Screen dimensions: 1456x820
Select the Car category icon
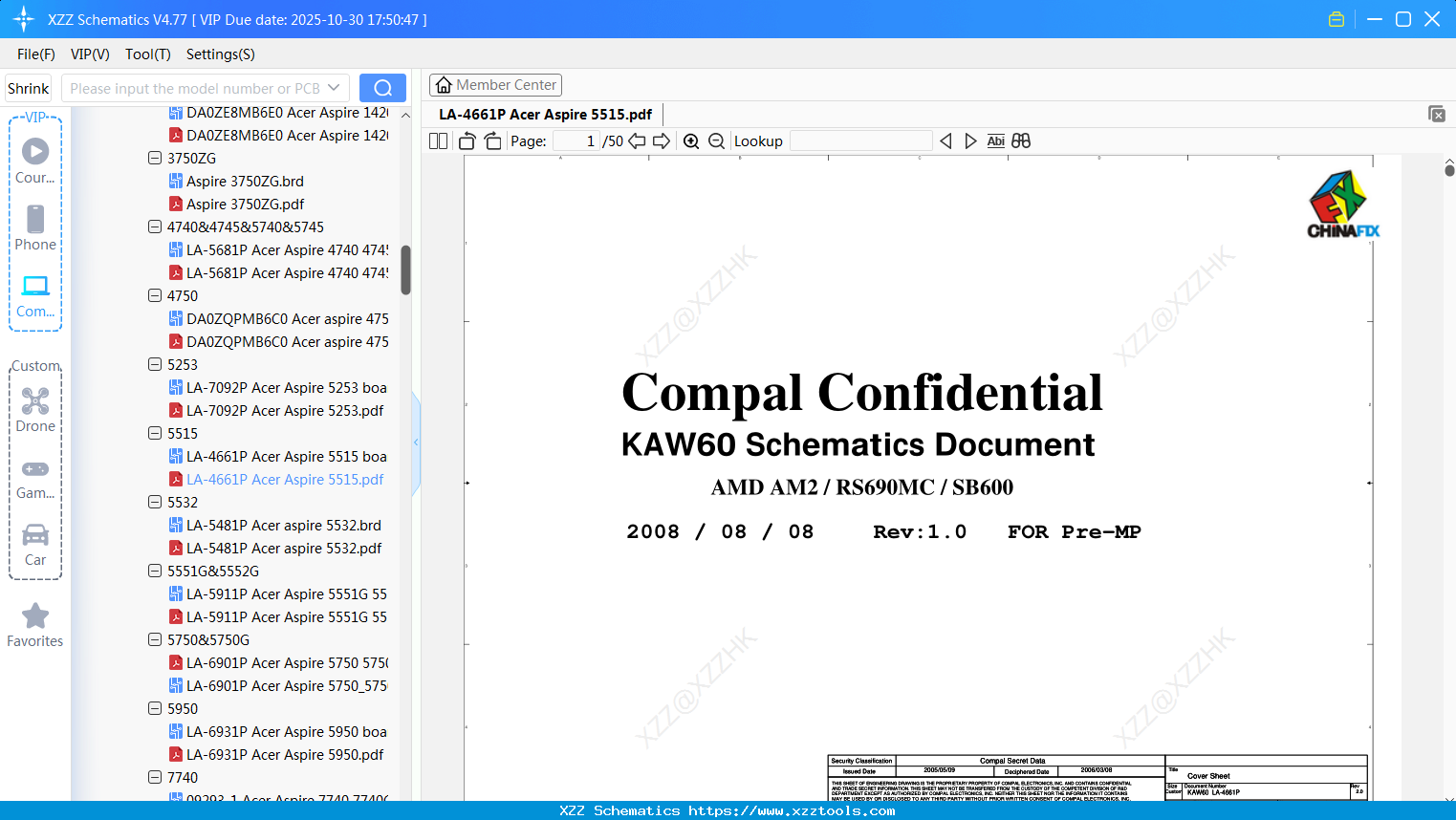[x=35, y=544]
